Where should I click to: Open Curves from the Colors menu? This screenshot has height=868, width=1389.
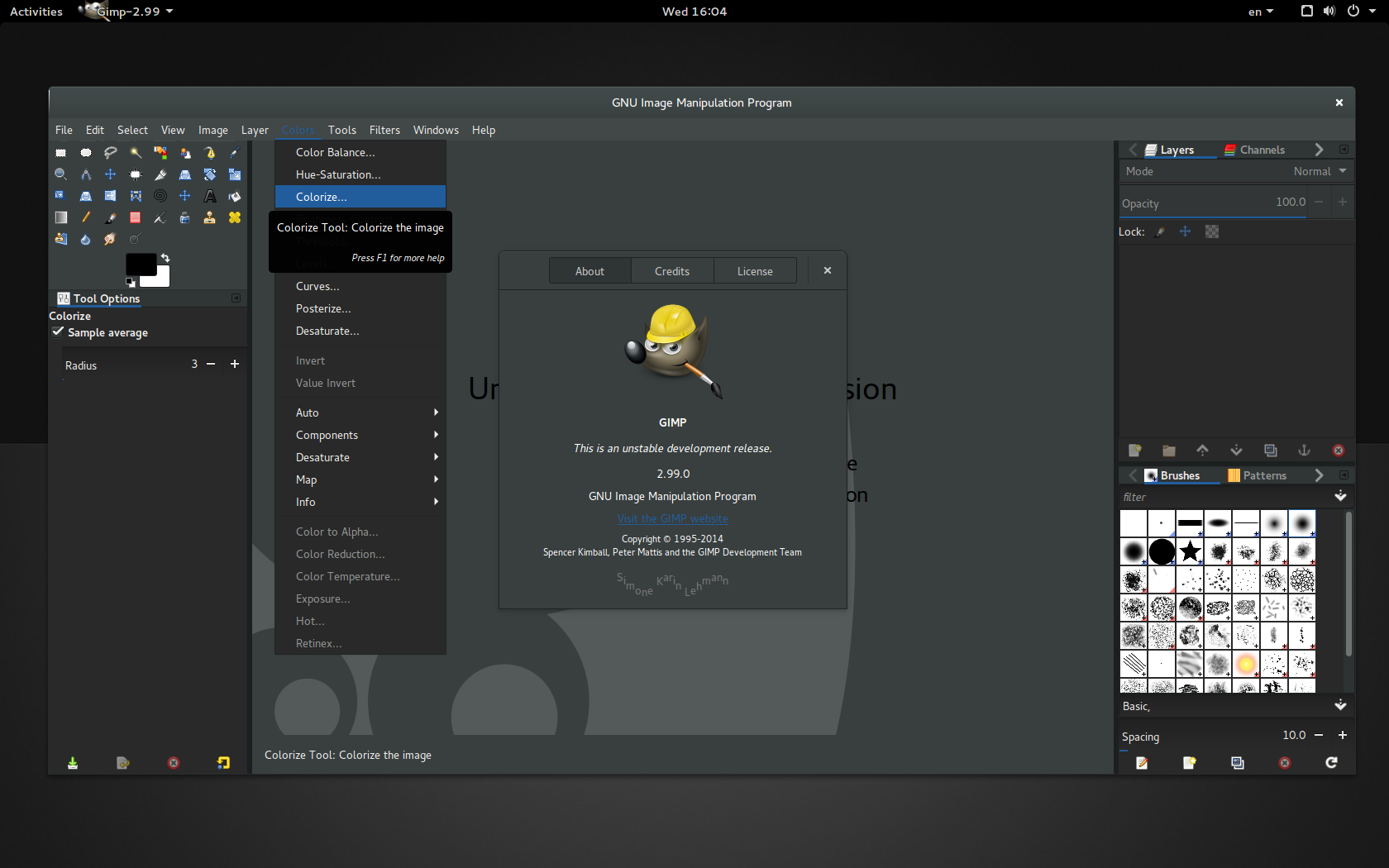pyautogui.click(x=360, y=286)
